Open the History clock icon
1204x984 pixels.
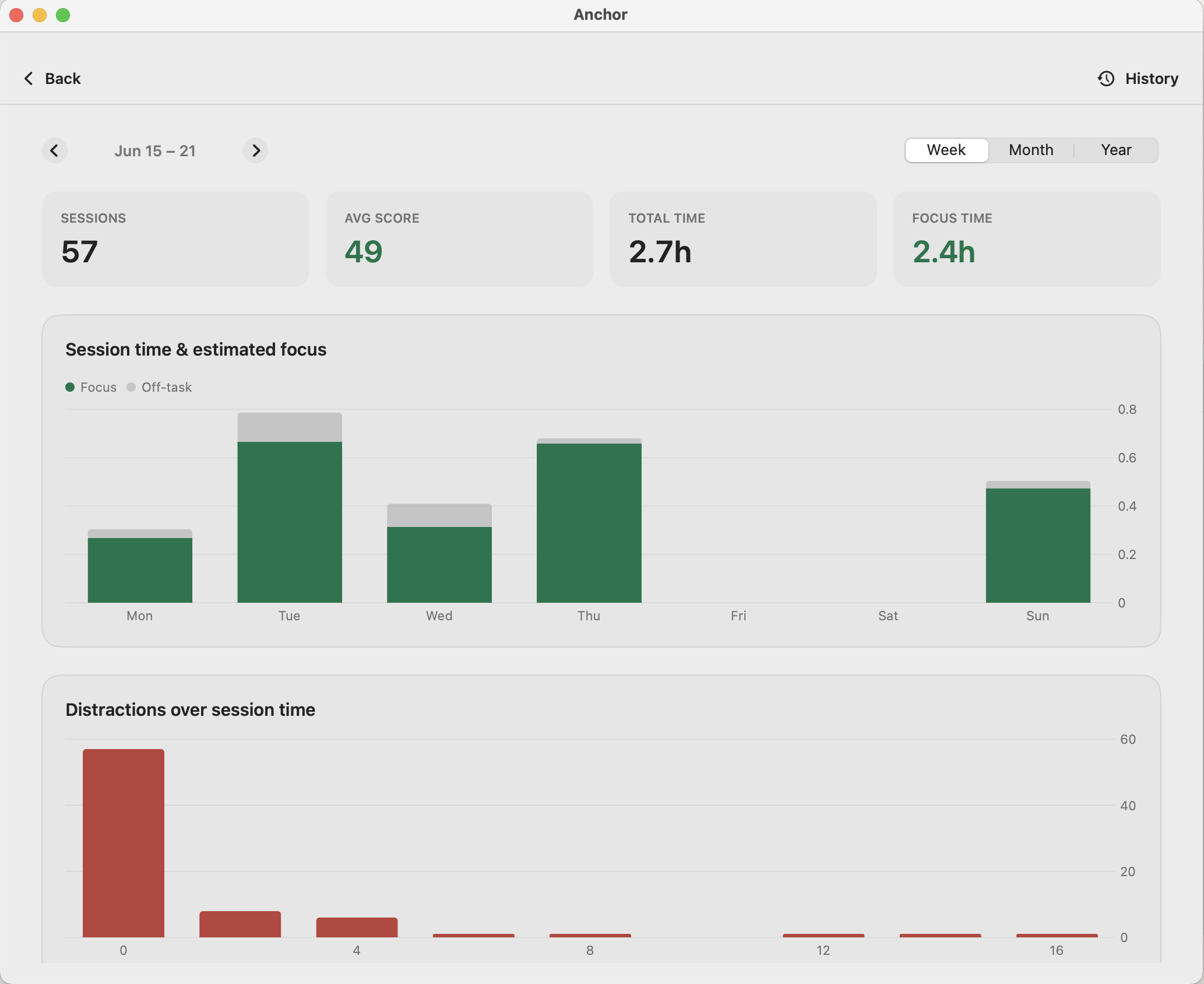(1106, 79)
